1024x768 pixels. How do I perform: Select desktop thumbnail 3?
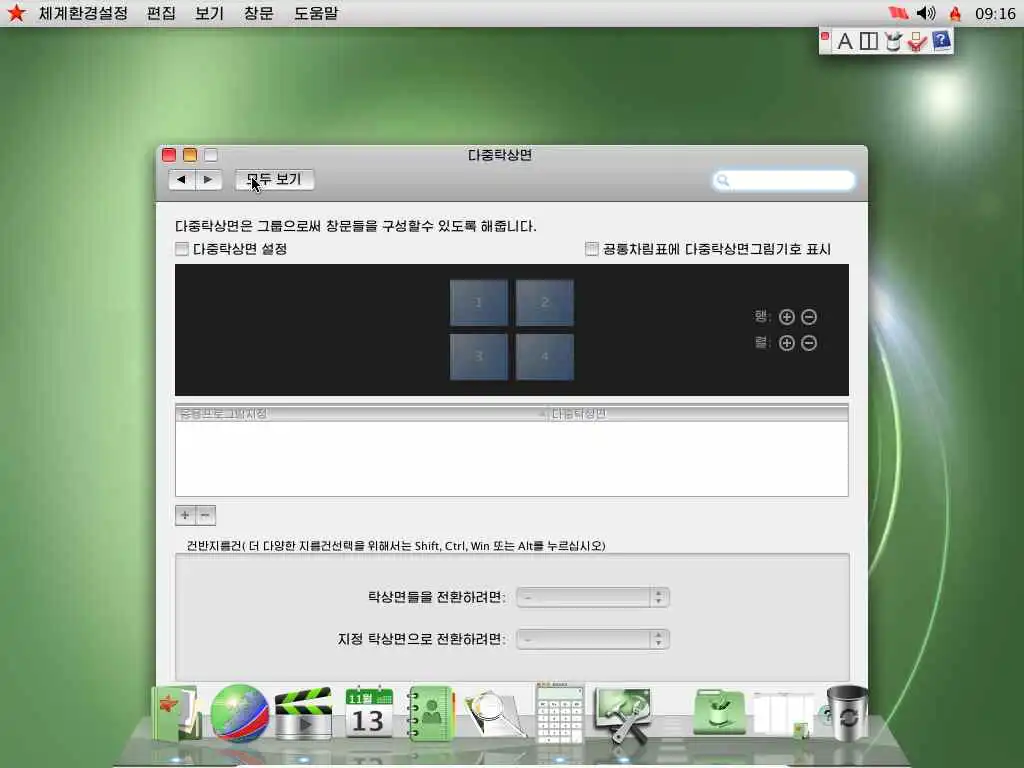pyautogui.click(x=479, y=357)
